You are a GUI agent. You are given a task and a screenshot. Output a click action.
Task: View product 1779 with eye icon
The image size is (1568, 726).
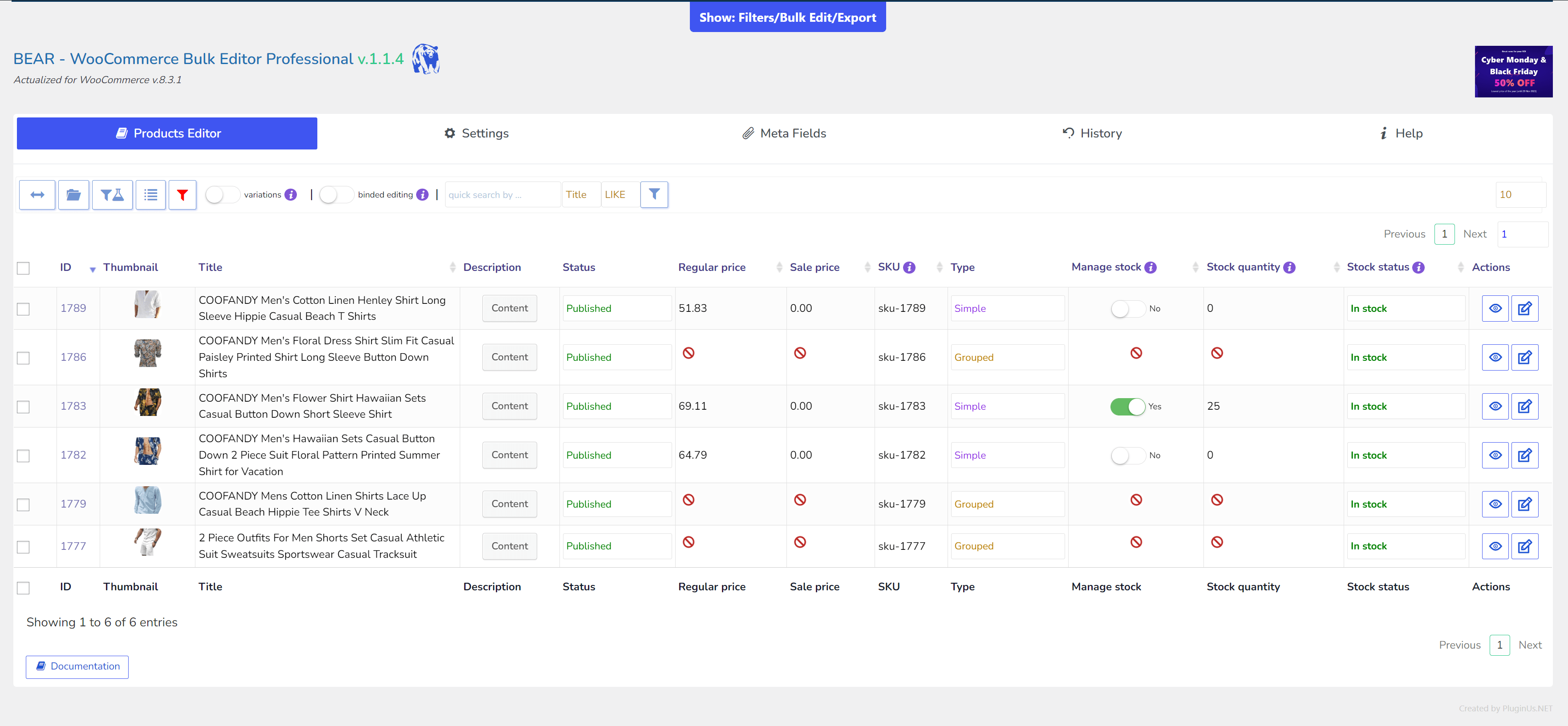tap(1495, 504)
